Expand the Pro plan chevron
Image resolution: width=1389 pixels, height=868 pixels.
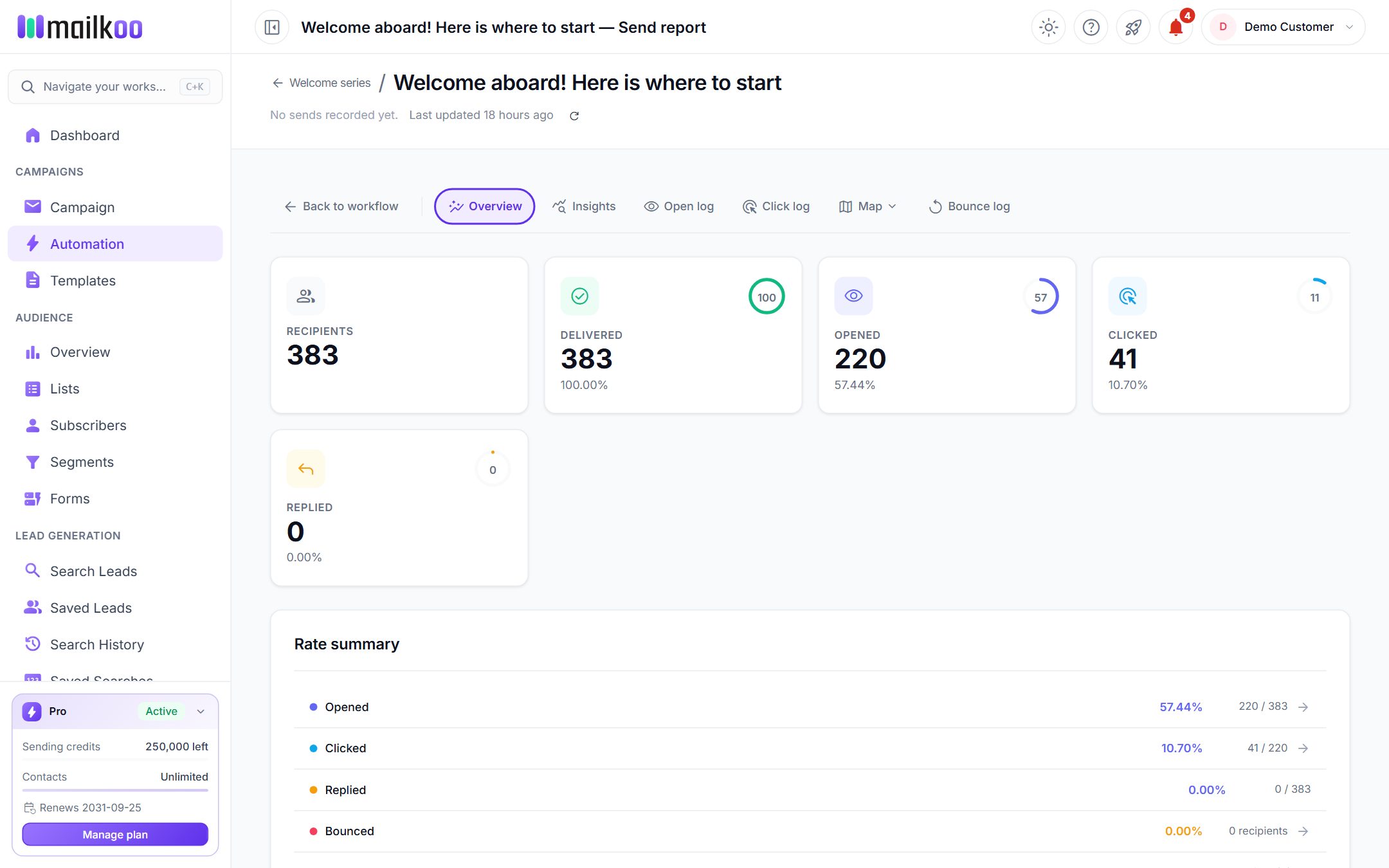tap(201, 711)
